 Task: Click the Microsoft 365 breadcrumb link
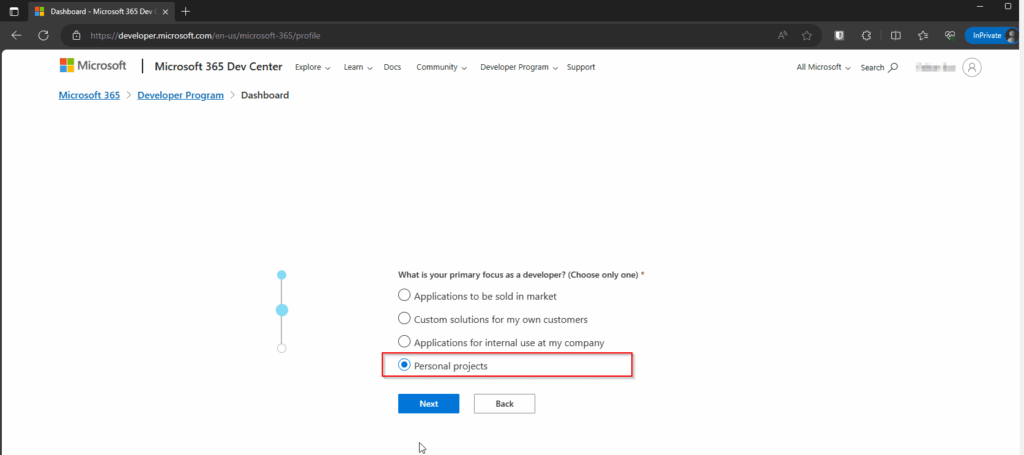(x=88, y=95)
